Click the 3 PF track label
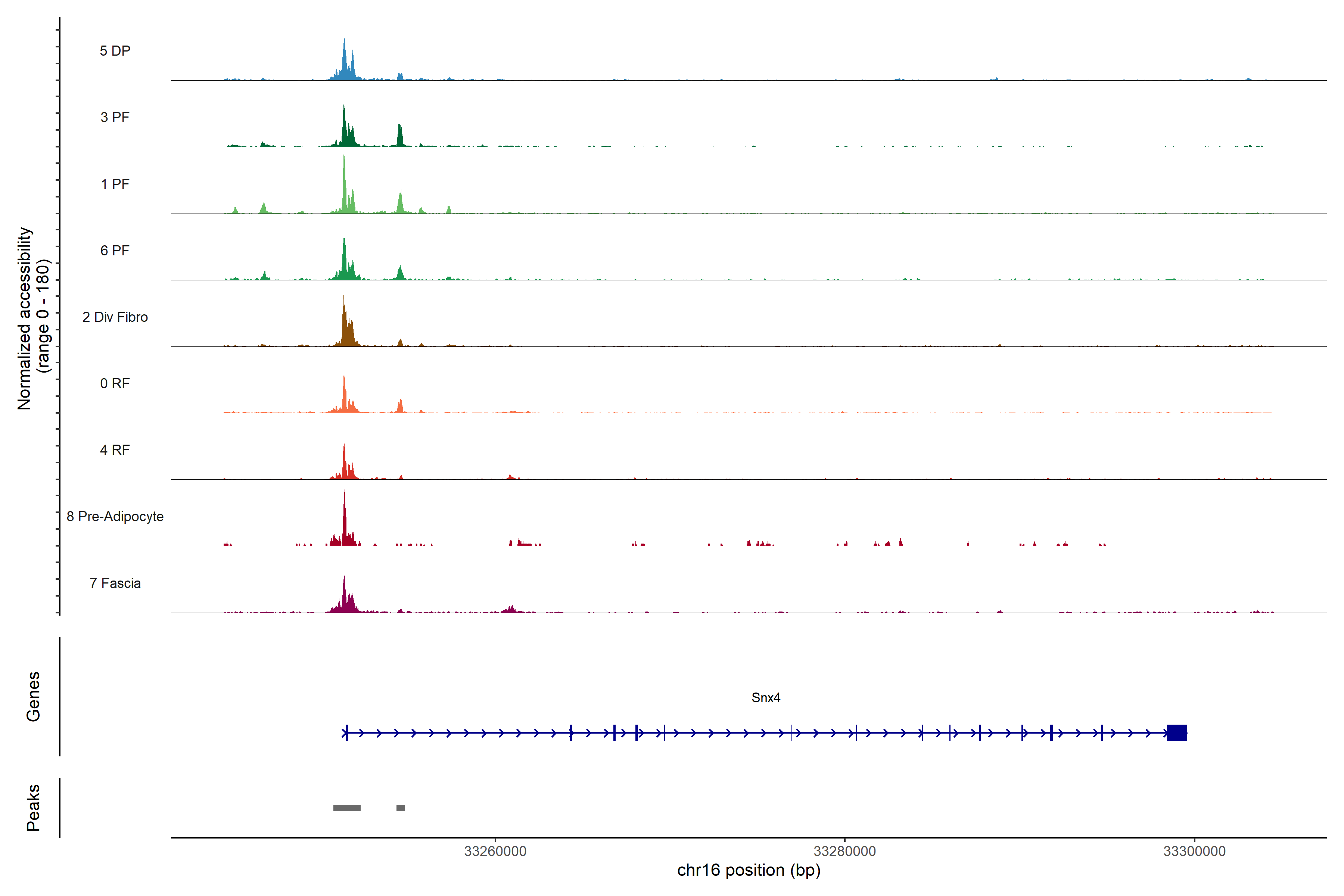Viewport: 1344px width, 896px height. tap(115, 117)
